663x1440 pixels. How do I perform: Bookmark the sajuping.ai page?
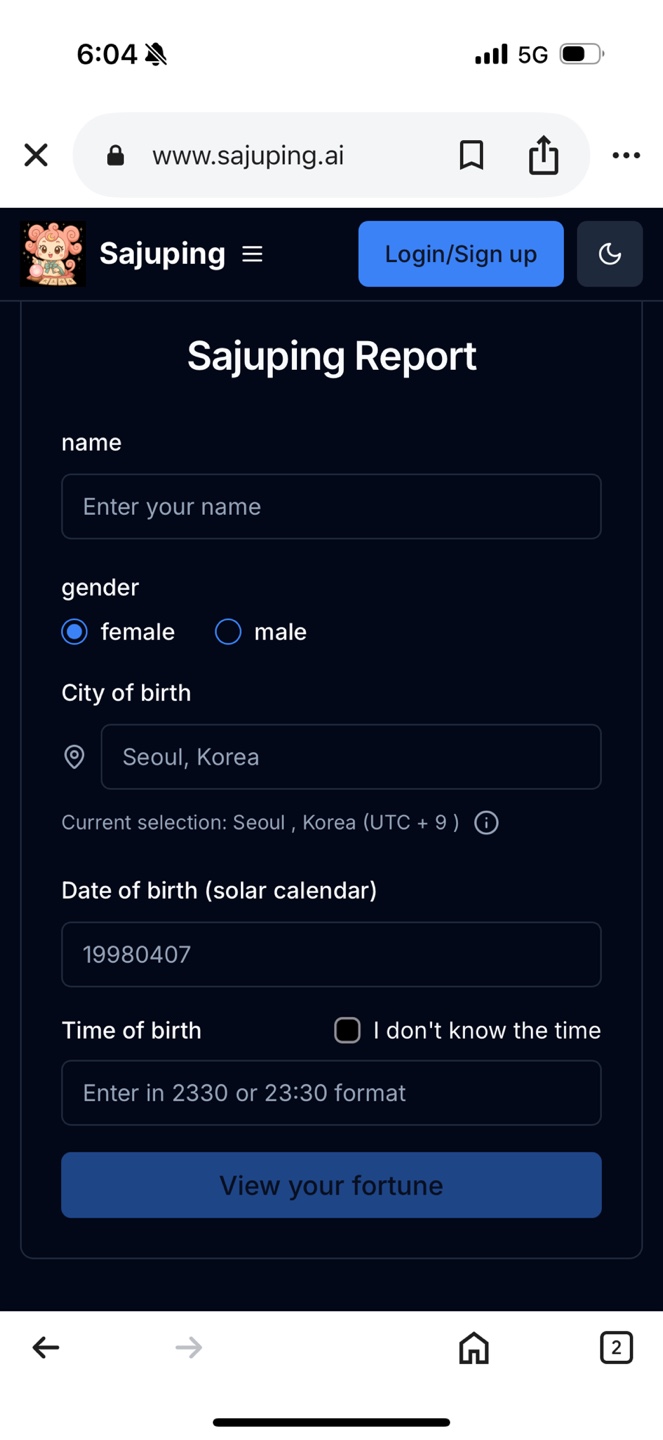(471, 155)
